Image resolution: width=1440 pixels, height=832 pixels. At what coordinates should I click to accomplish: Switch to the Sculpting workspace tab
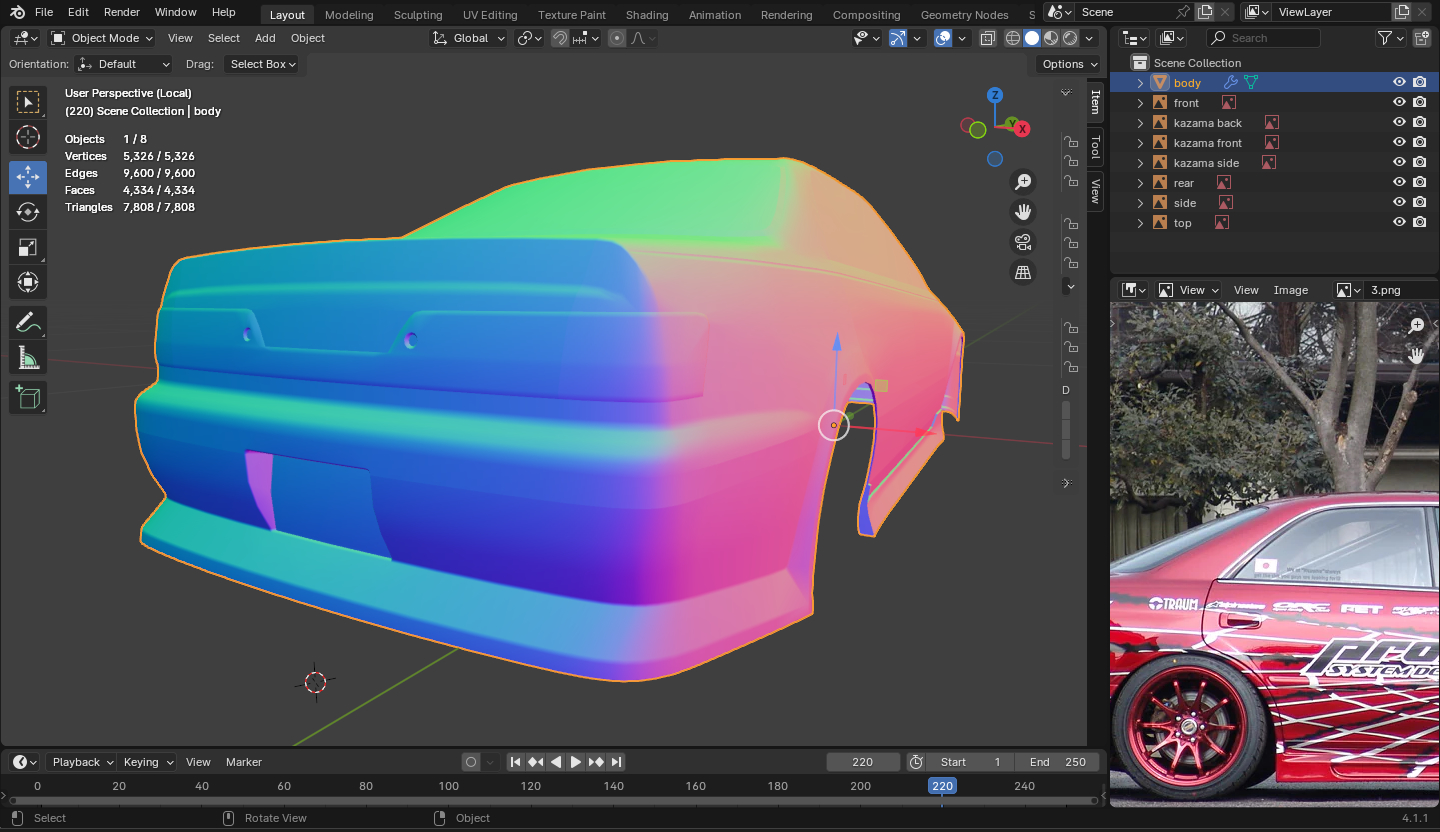[x=417, y=15]
